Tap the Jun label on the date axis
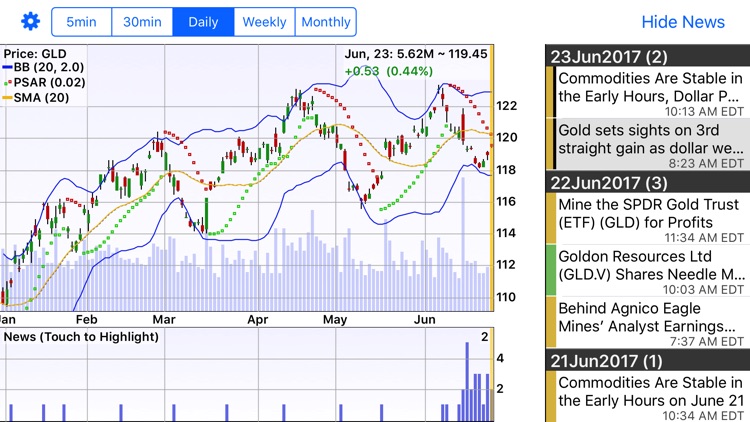 (x=425, y=320)
